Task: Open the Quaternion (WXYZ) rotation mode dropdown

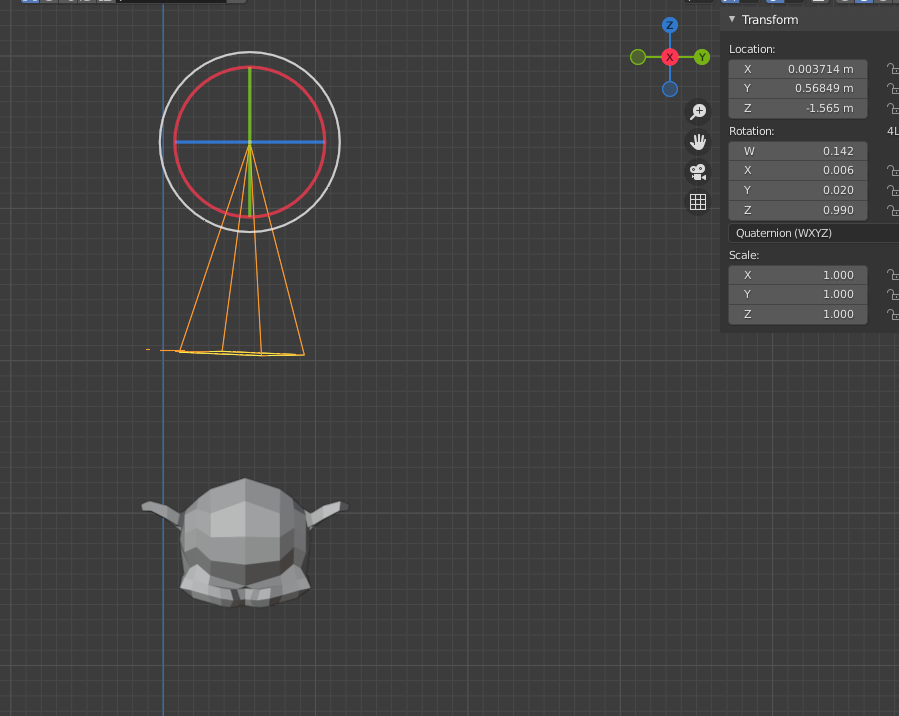Action: [x=814, y=233]
